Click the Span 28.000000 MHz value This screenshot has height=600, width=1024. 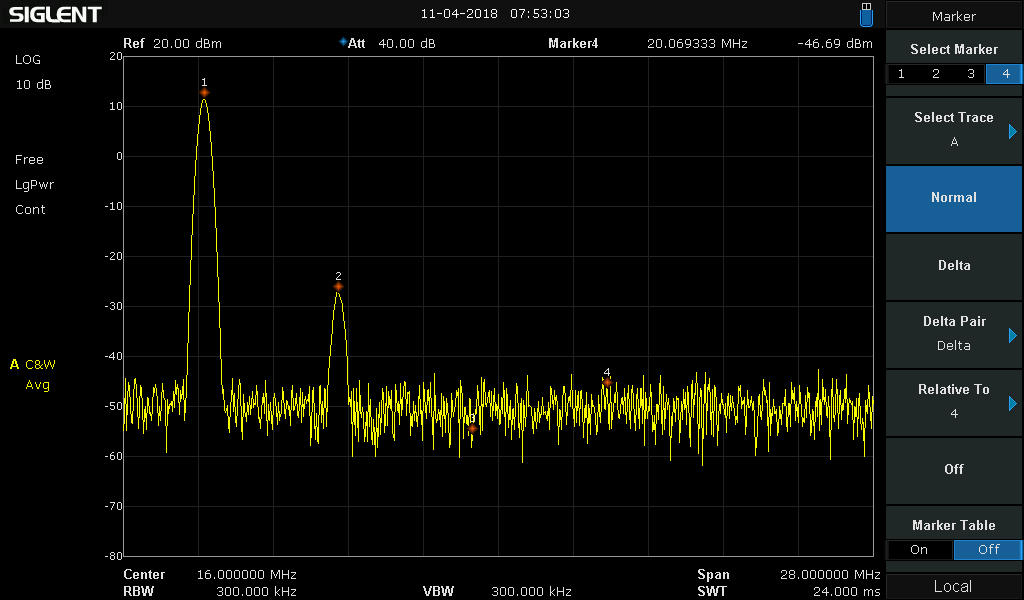[x=830, y=575]
